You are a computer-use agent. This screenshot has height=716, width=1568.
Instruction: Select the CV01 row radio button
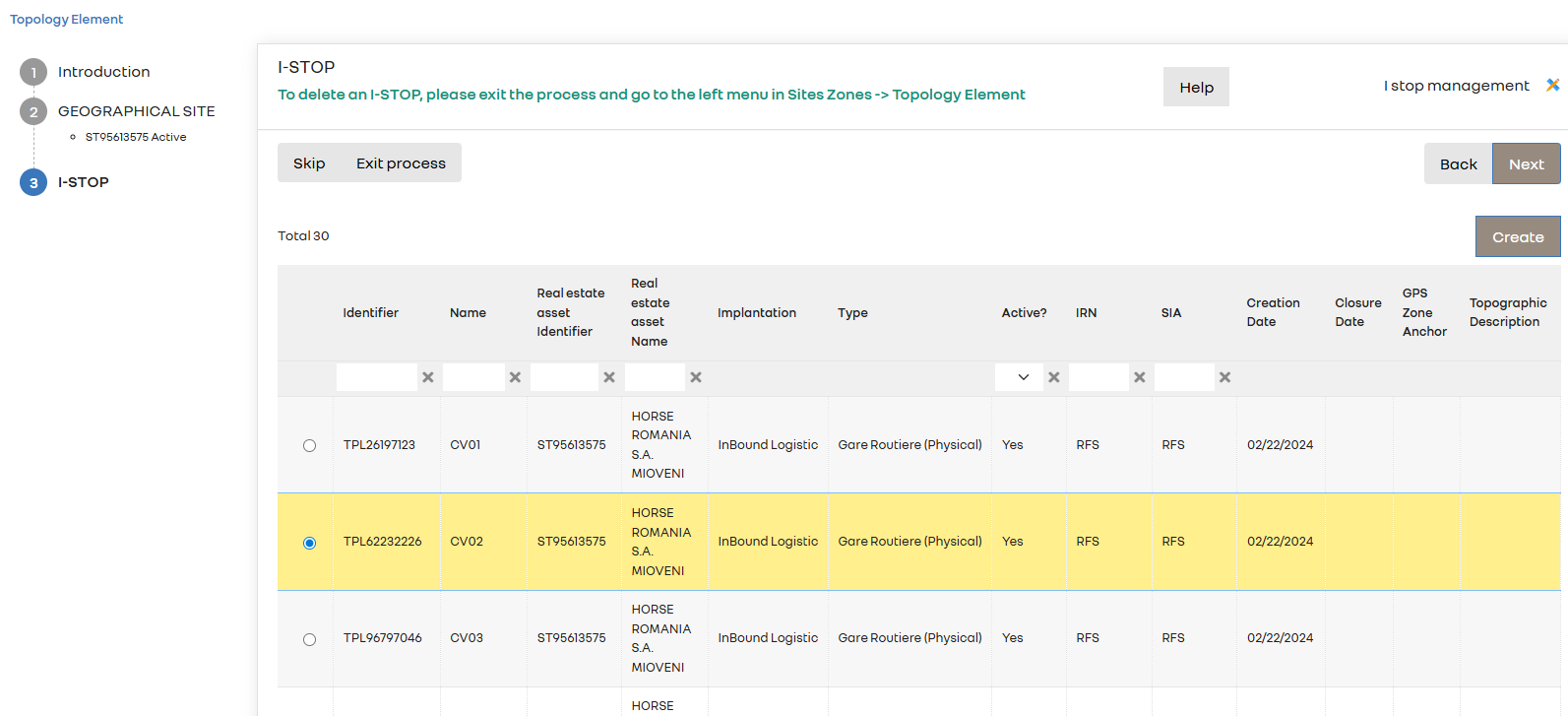310,446
